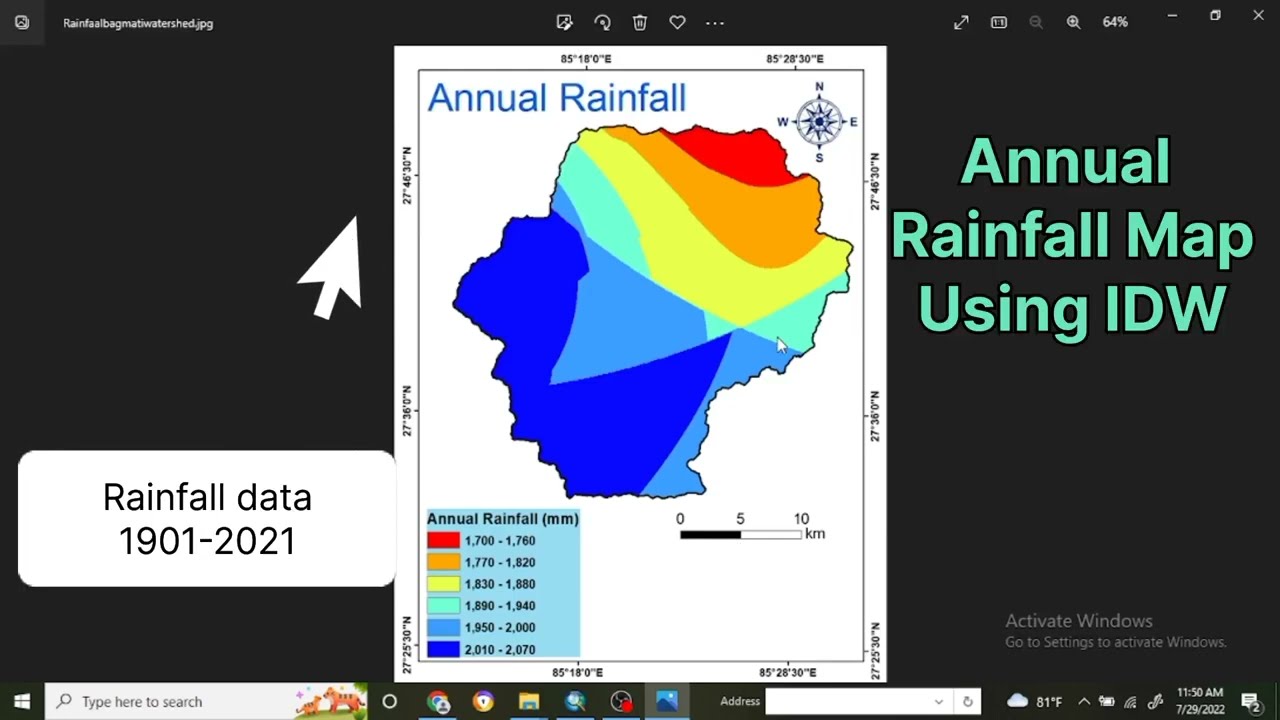
Task: Click the displayed rainfall map image
Action: [x=640, y=364]
